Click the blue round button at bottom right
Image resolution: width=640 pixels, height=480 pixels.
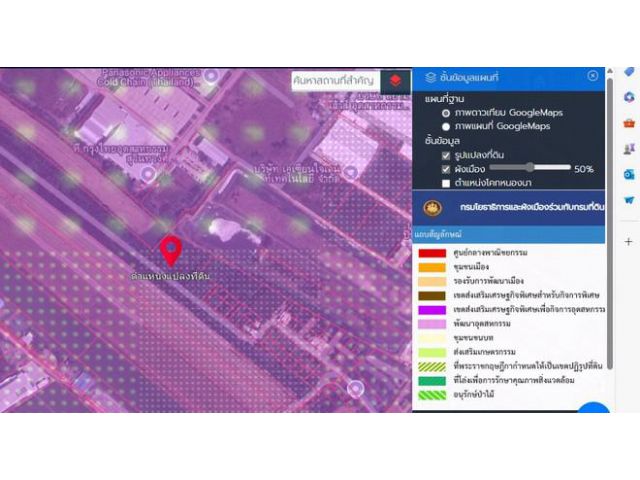[594, 412]
